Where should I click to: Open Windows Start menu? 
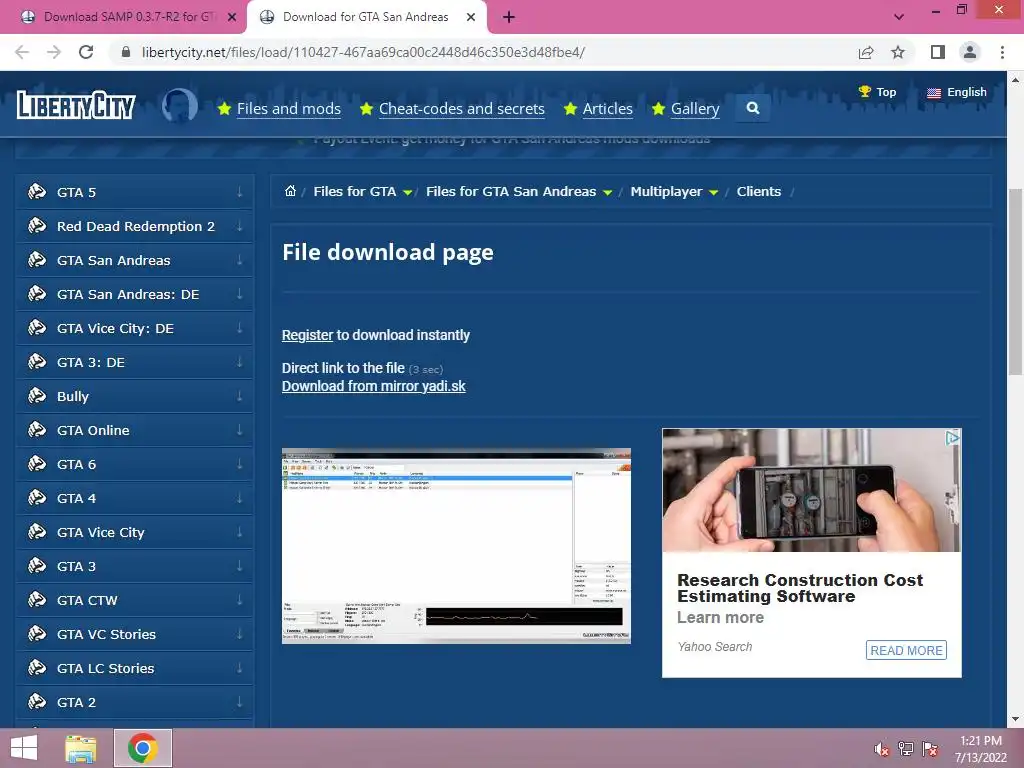(x=24, y=748)
